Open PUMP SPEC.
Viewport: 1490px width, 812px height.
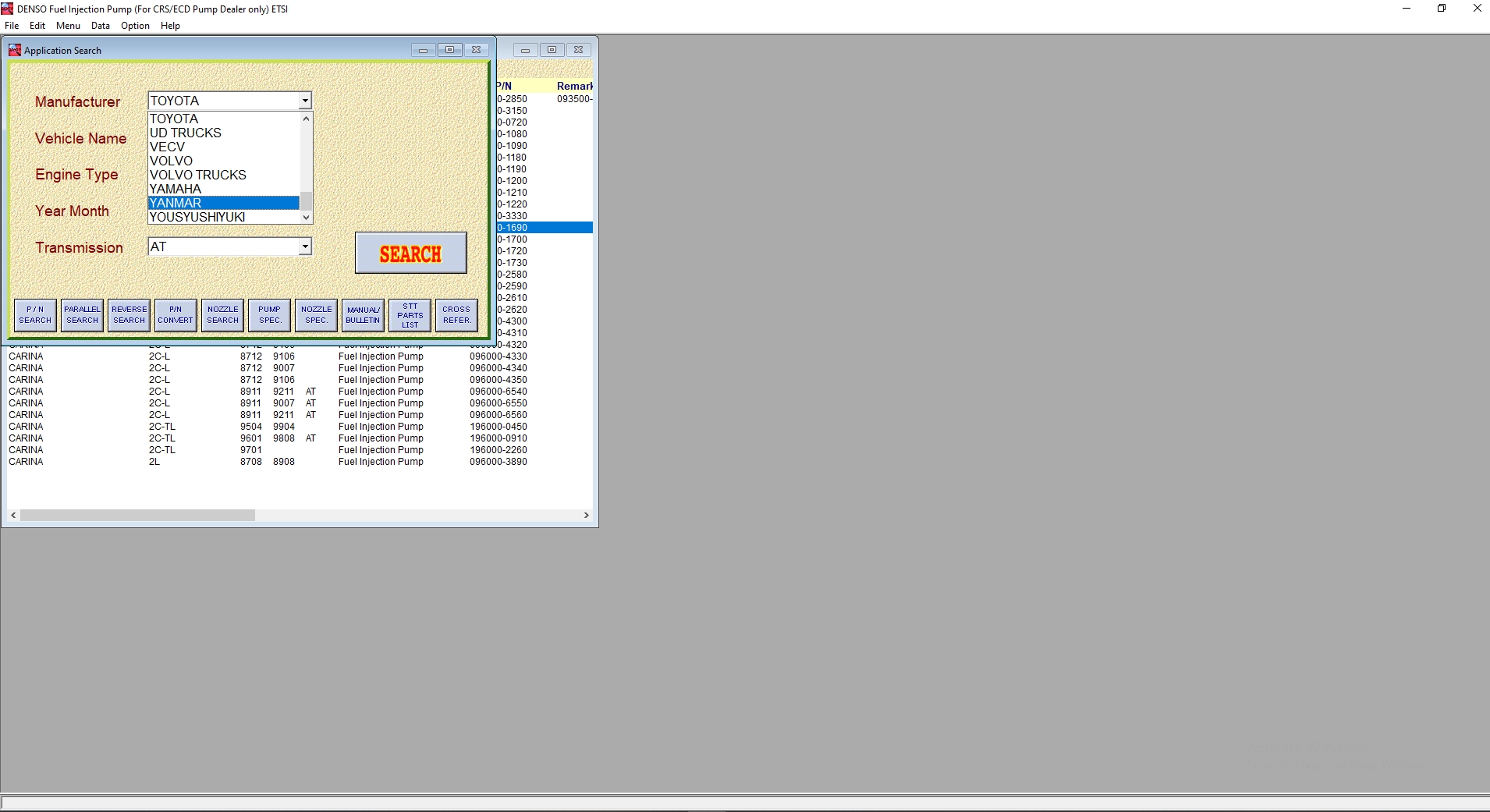click(269, 315)
